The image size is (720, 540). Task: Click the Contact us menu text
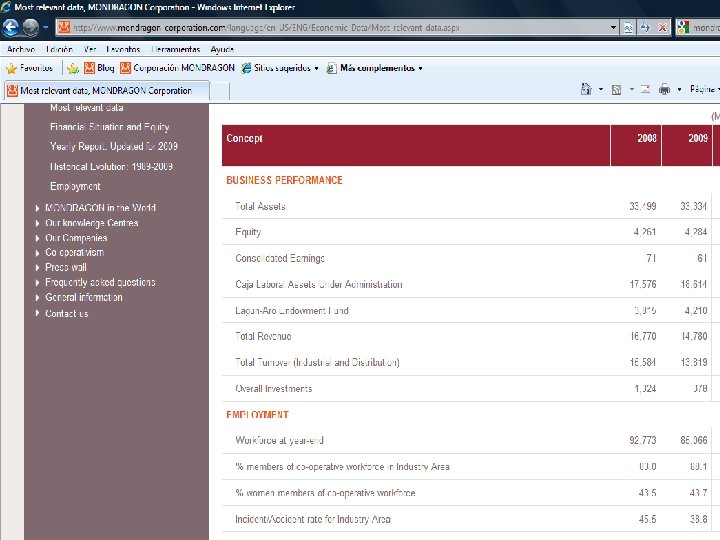[67, 314]
